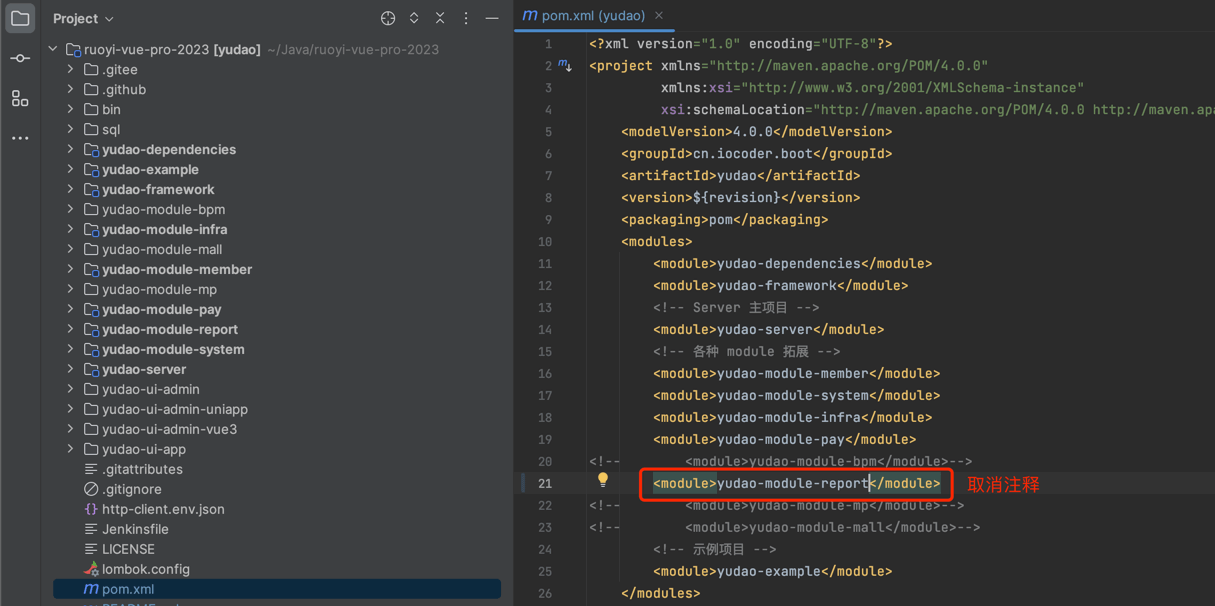Open the Project tool window folder icon
The height and width of the screenshot is (606, 1215).
[x=20, y=19]
